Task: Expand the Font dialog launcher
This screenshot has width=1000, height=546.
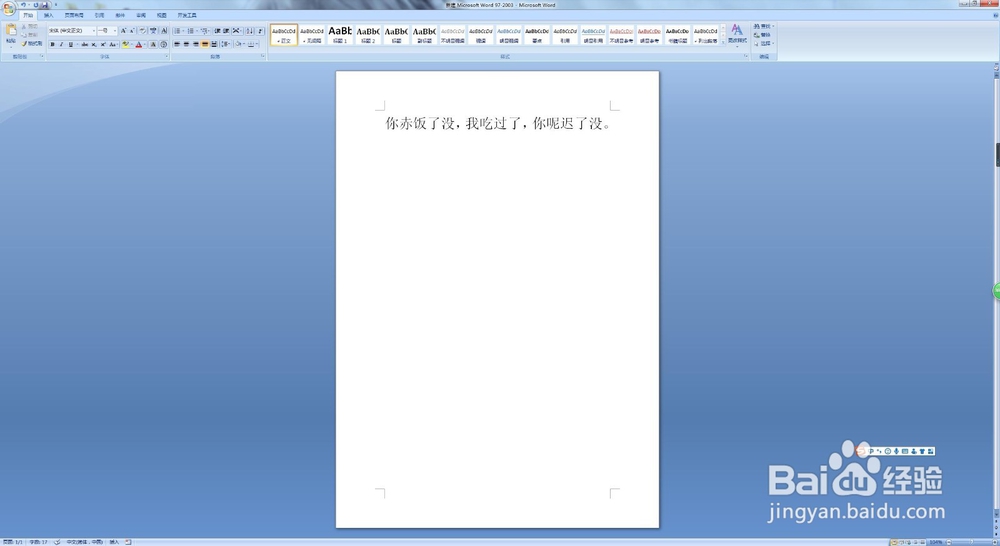Action: [x=166, y=56]
